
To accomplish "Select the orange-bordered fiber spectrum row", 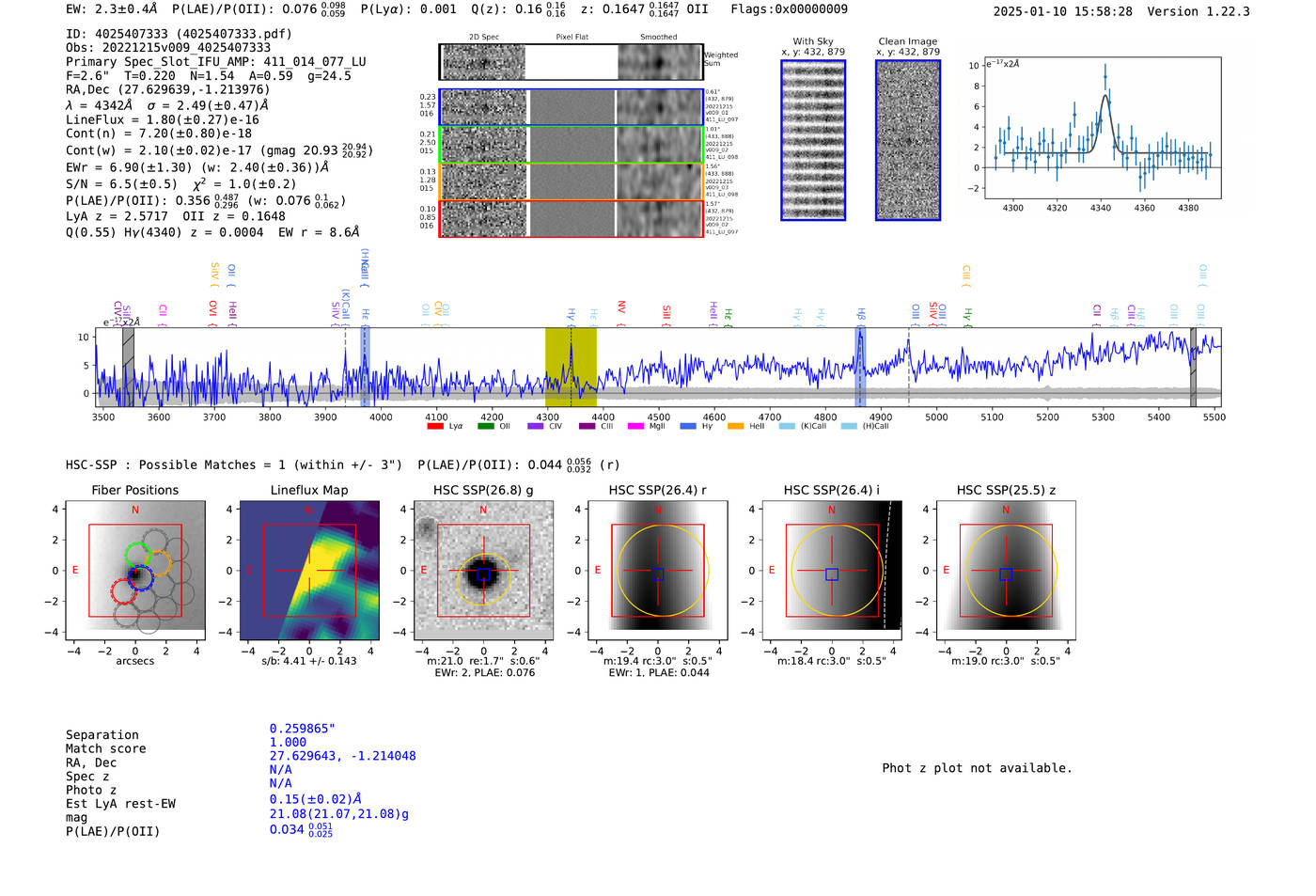I will (572, 181).
